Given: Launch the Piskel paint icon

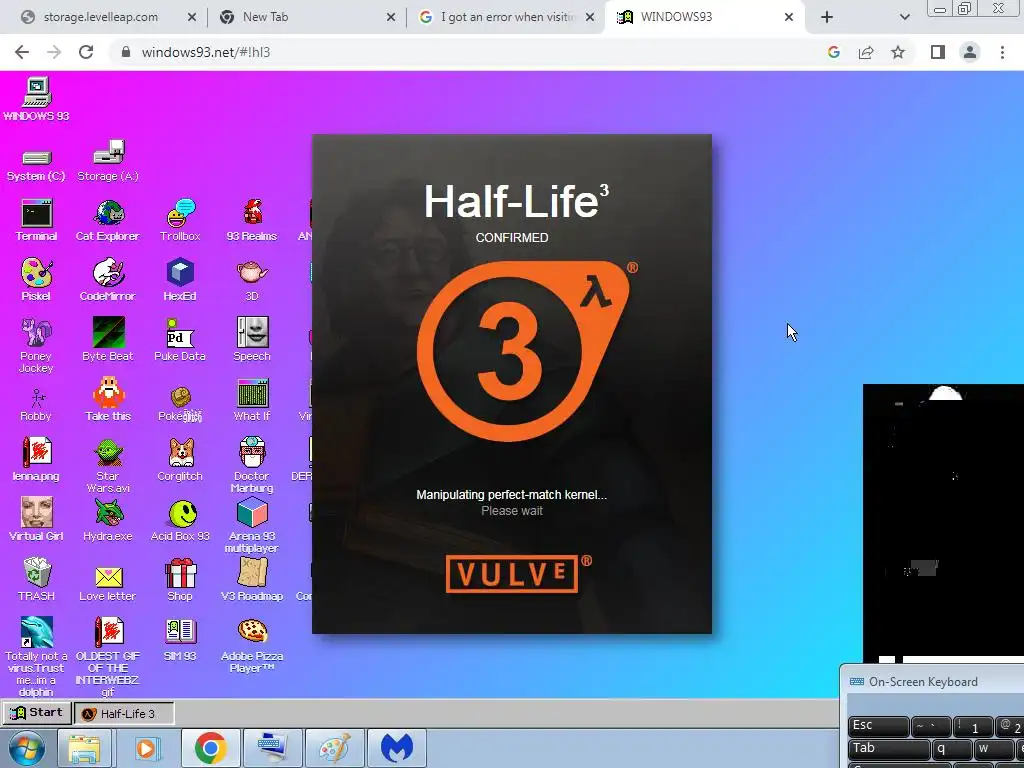Looking at the screenshot, I should pos(36,280).
